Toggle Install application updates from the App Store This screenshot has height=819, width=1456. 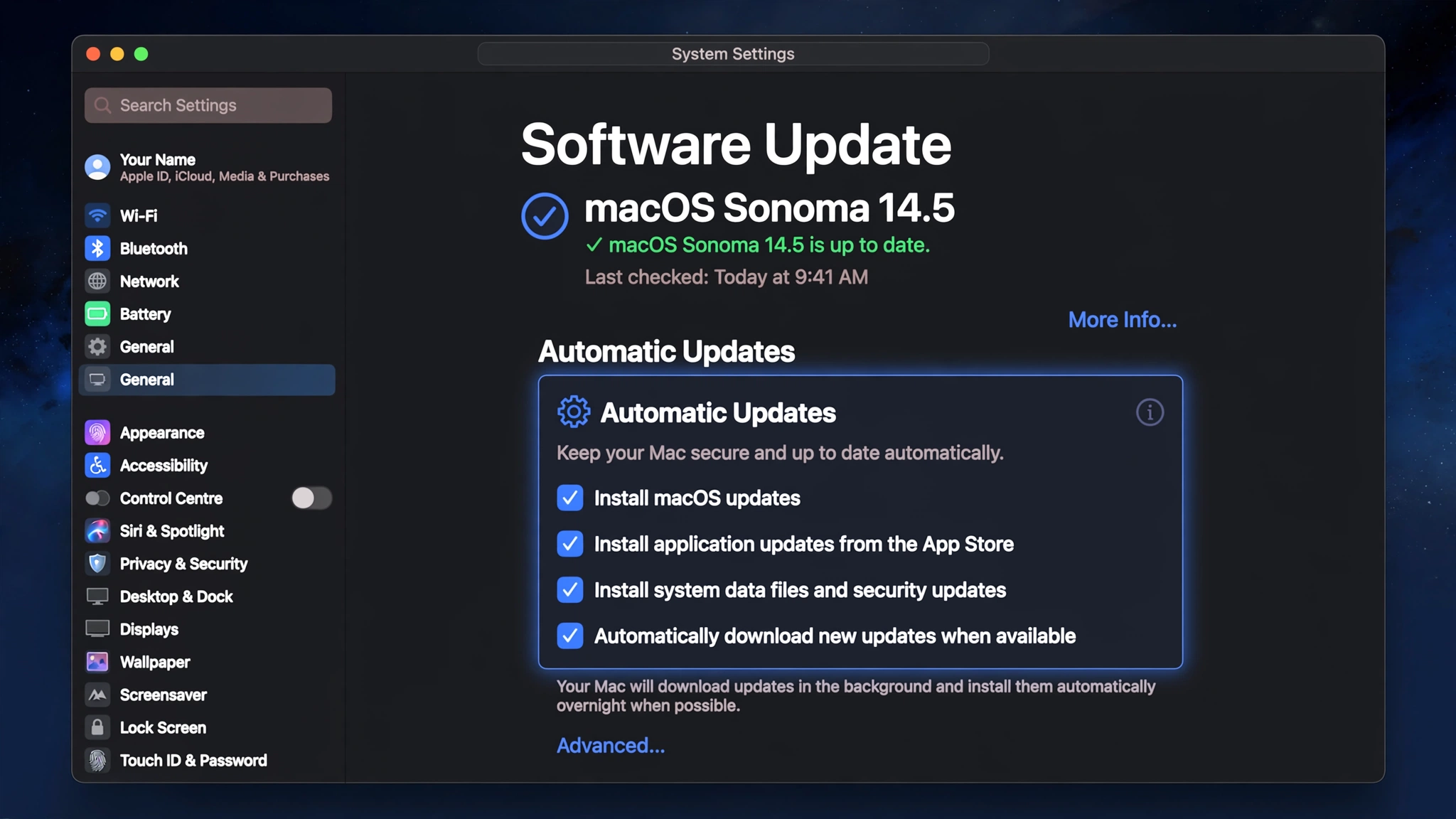[x=570, y=544]
